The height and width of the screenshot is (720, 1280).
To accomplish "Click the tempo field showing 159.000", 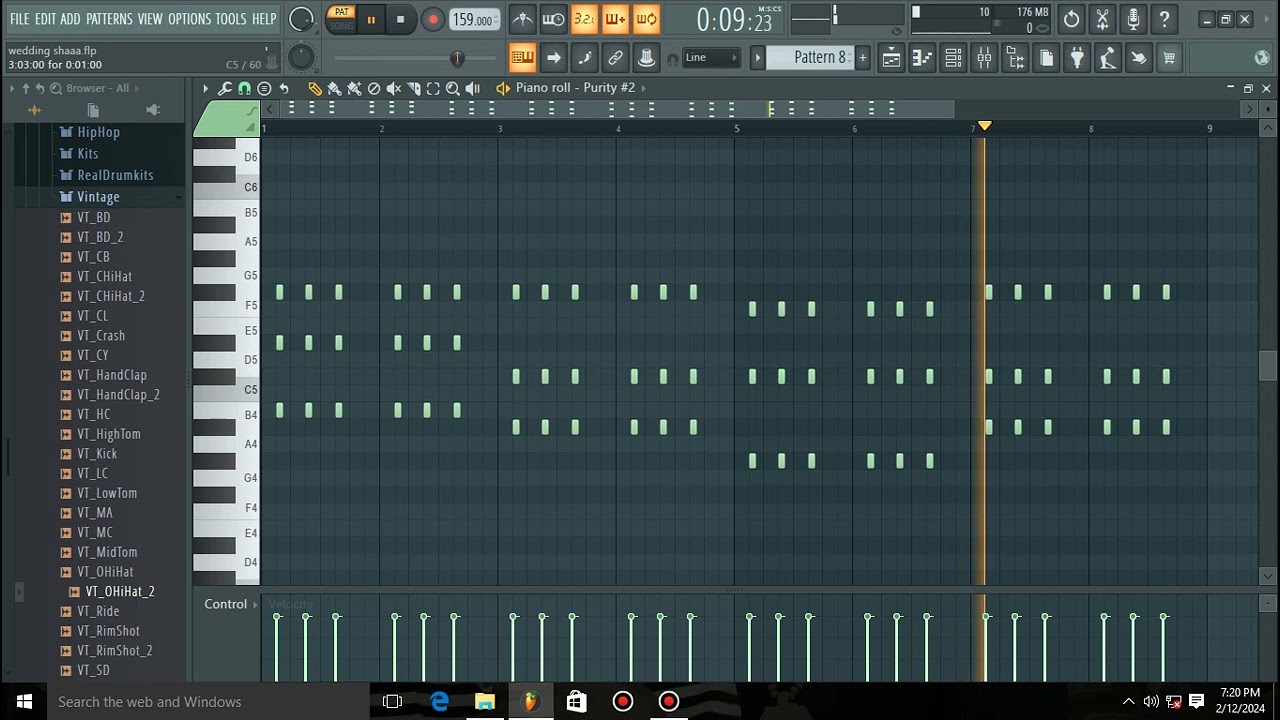I will (x=474, y=19).
